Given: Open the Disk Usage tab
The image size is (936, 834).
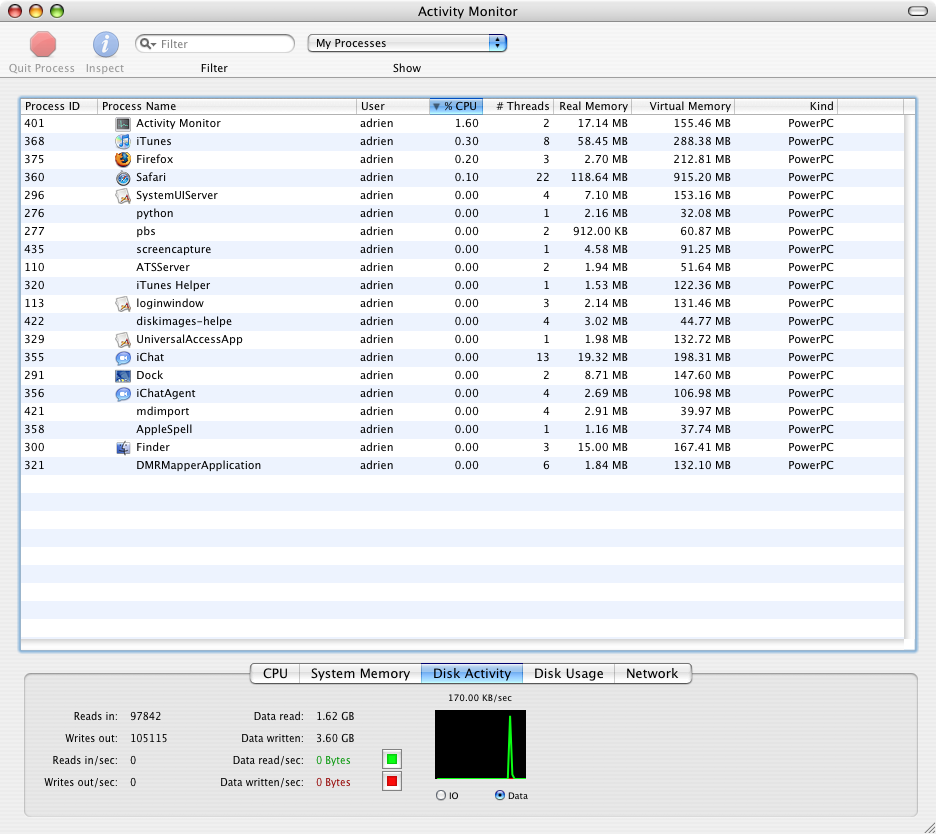Looking at the screenshot, I should (x=568, y=673).
